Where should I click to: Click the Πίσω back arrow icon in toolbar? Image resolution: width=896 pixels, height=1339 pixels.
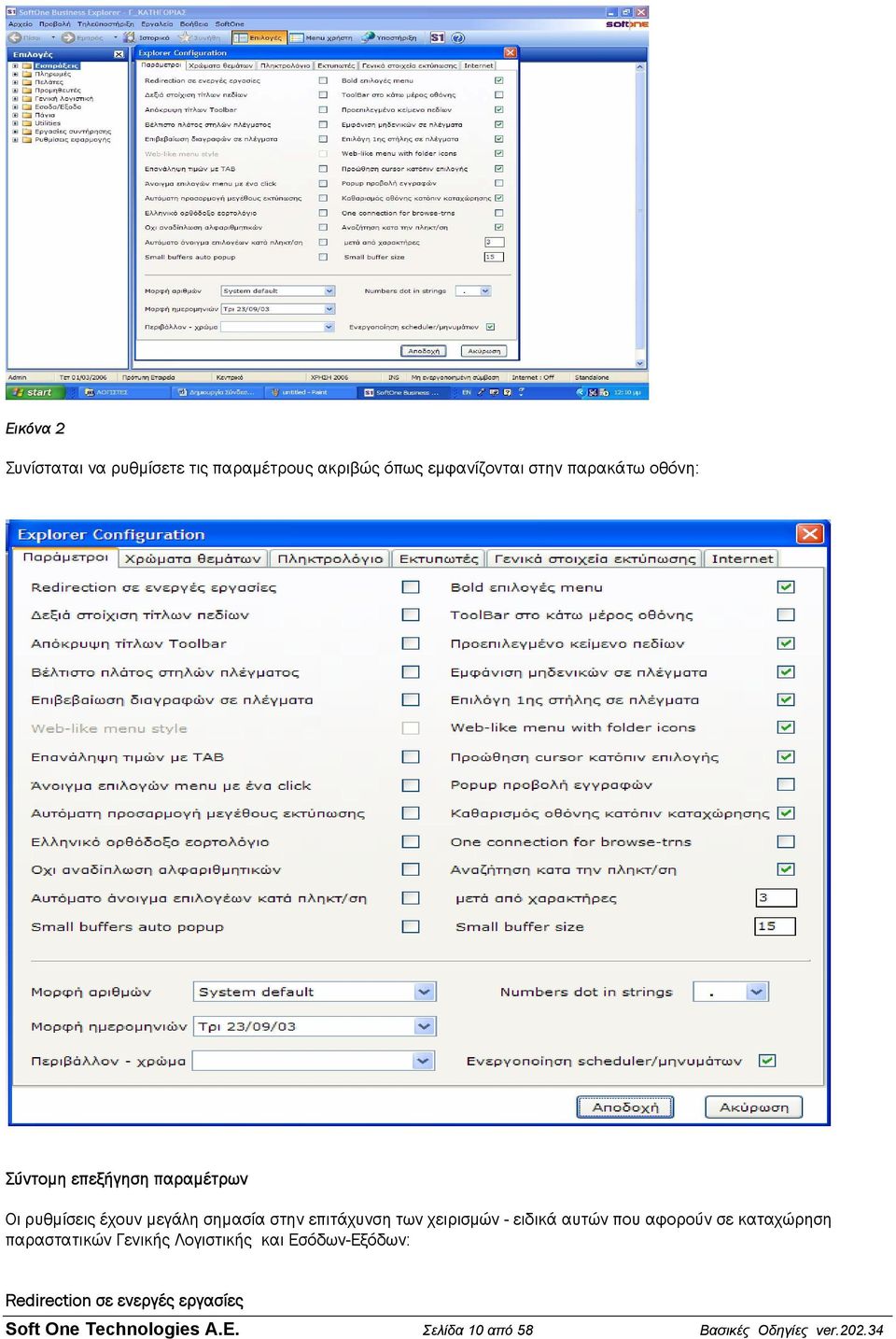[x=15, y=37]
